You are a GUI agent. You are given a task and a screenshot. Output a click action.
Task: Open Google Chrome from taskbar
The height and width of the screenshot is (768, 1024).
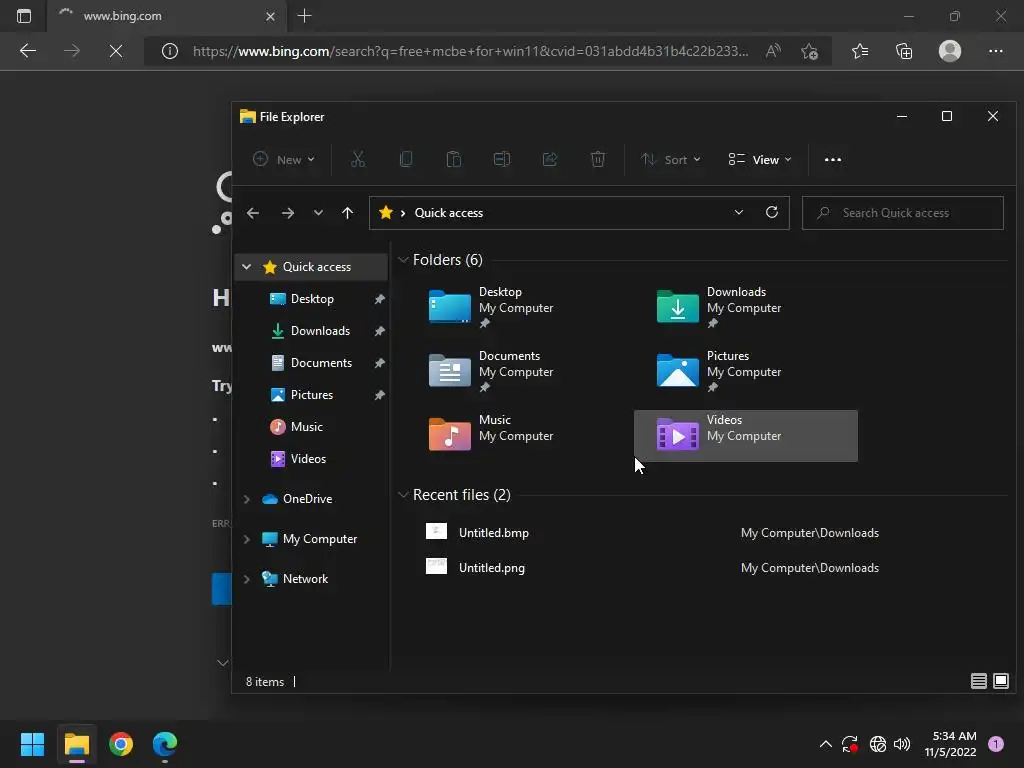point(121,744)
